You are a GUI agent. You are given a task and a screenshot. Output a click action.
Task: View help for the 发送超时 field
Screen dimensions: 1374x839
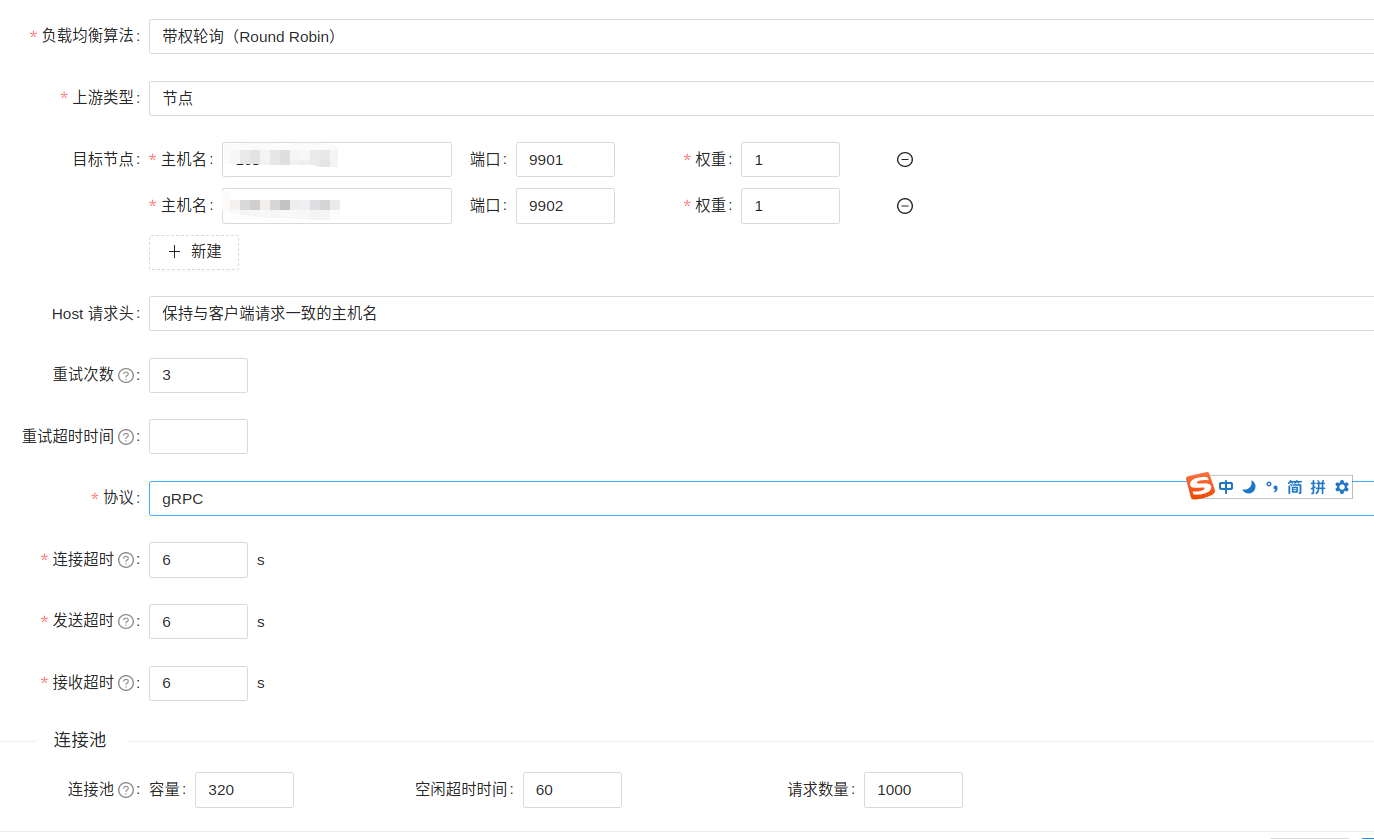click(125, 621)
